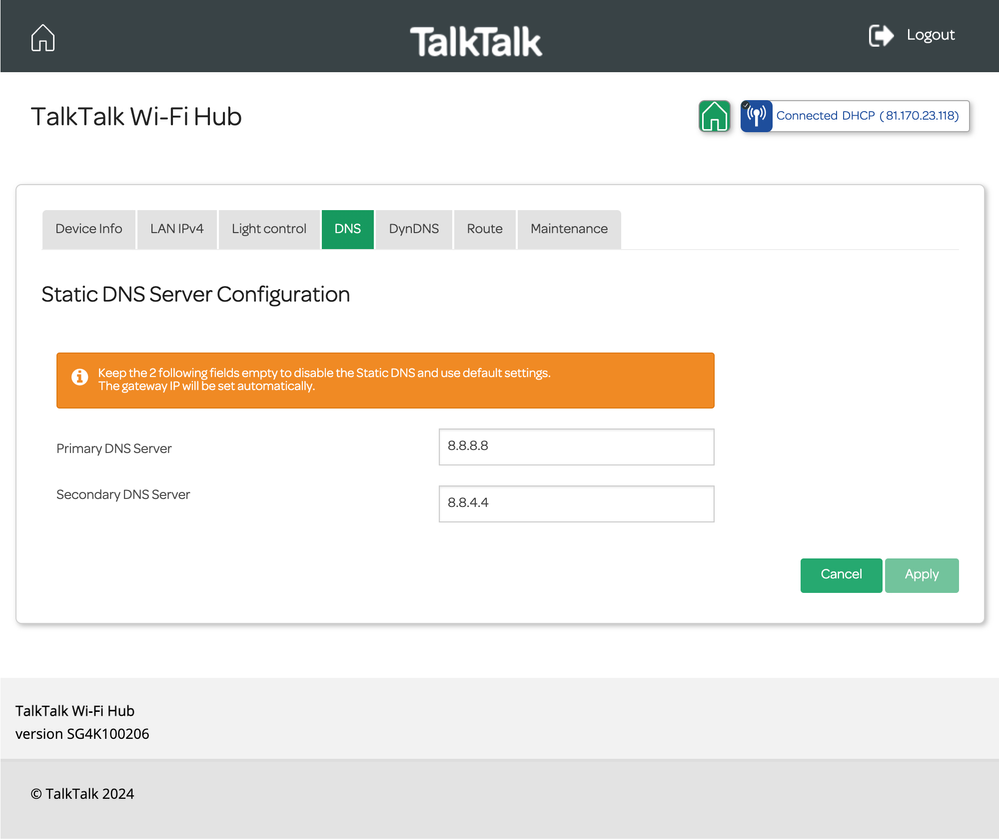Open the Route tab
Image resolution: width=999 pixels, height=840 pixels.
coord(485,229)
